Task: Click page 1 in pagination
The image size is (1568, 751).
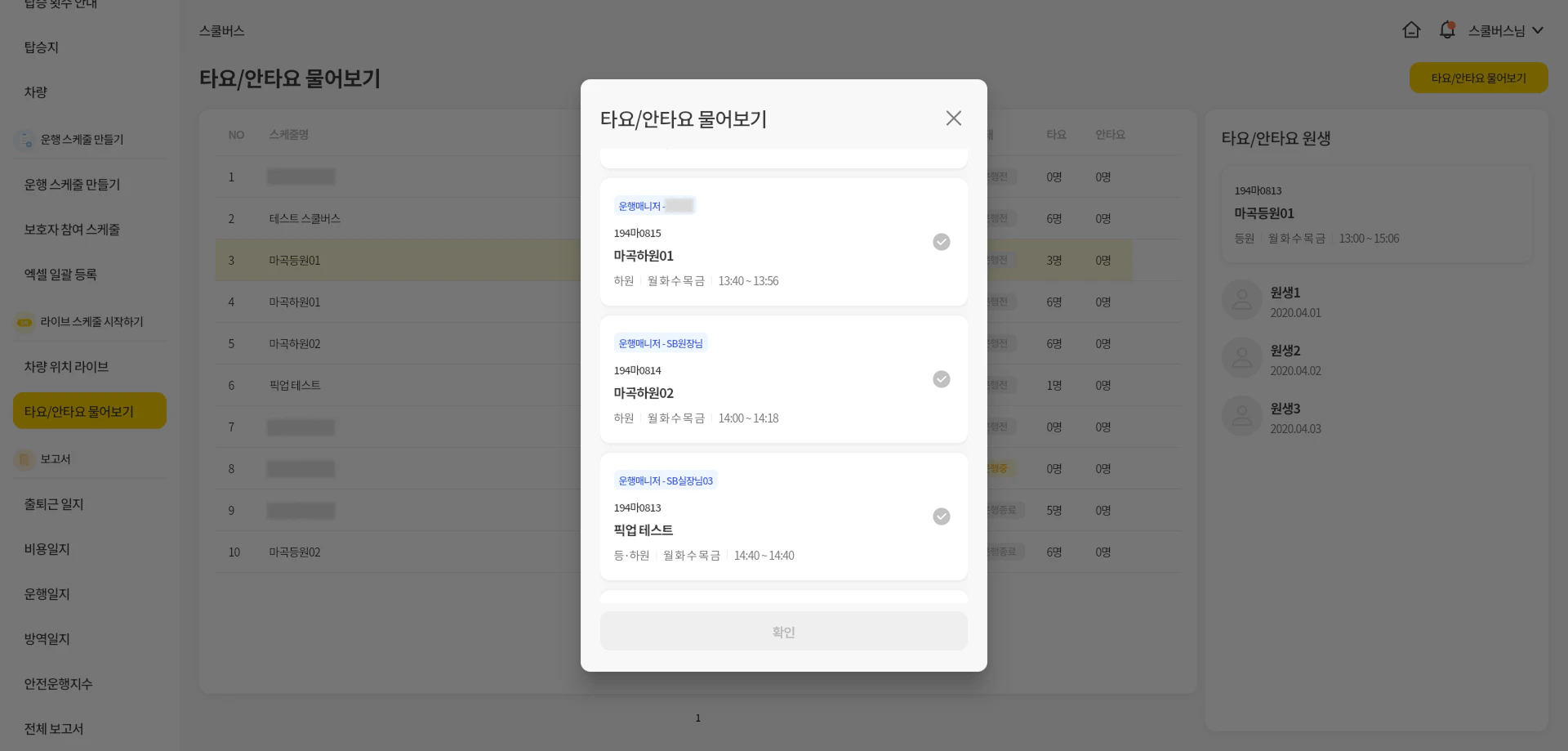Action: click(697, 718)
